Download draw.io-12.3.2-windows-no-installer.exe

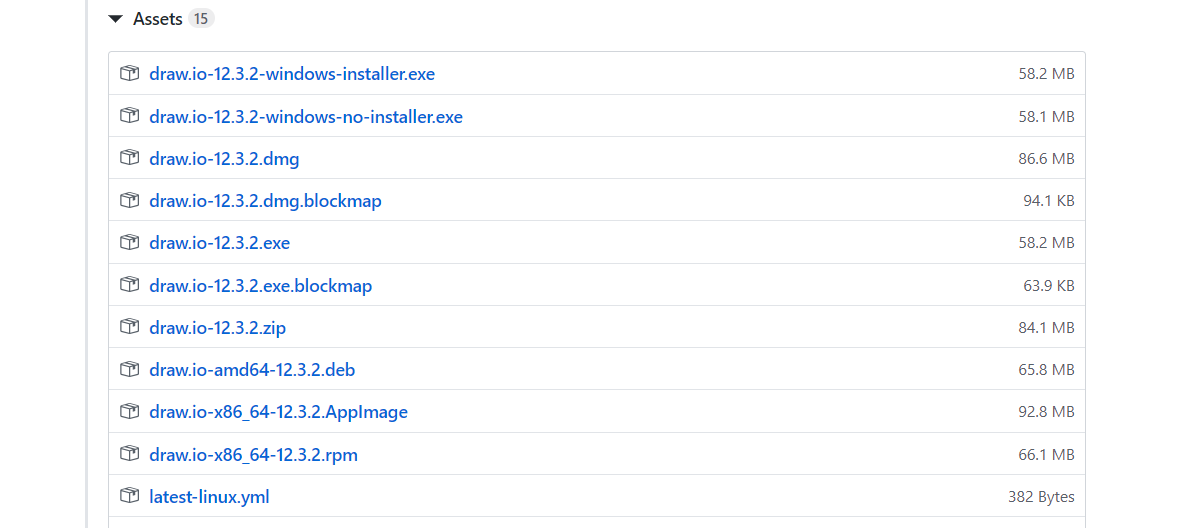(306, 117)
